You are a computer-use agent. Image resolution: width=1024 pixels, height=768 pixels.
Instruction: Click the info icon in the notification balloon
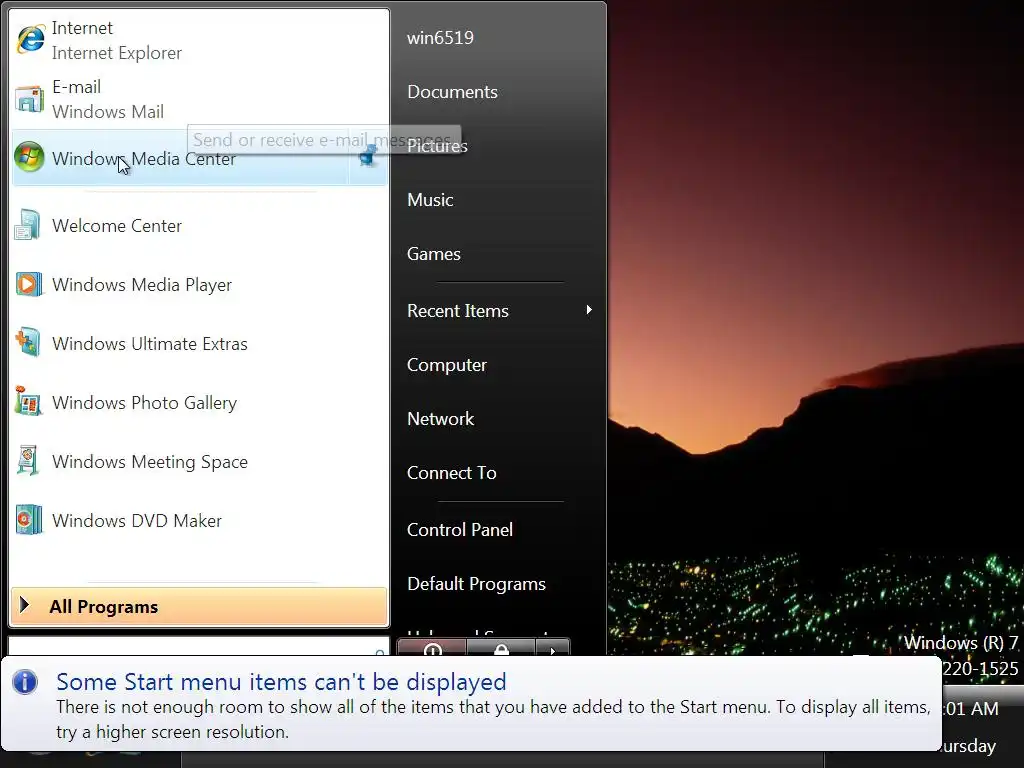(x=25, y=682)
